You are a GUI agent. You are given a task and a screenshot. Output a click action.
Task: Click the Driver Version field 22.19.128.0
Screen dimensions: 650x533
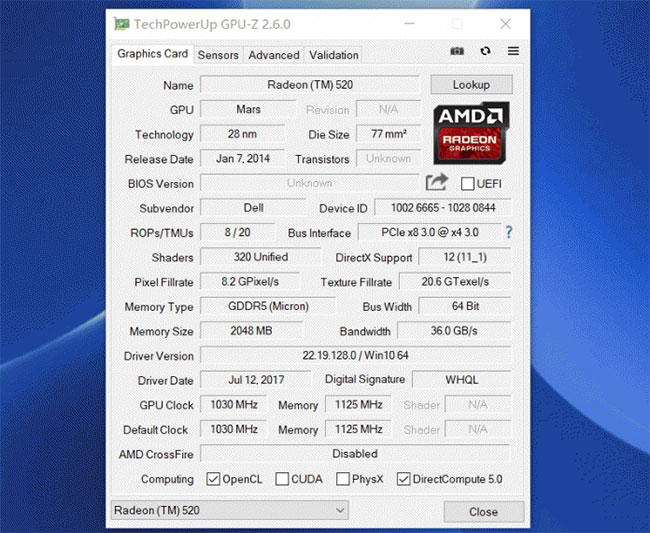tap(356, 355)
